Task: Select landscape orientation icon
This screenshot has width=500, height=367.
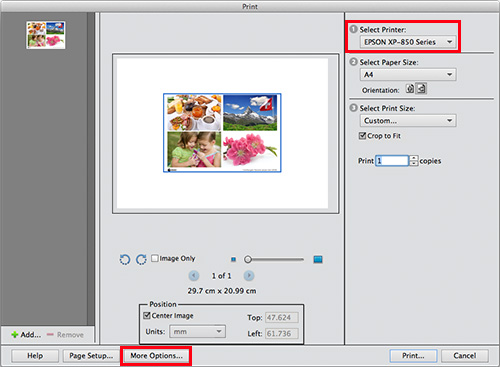Action: coord(421,89)
